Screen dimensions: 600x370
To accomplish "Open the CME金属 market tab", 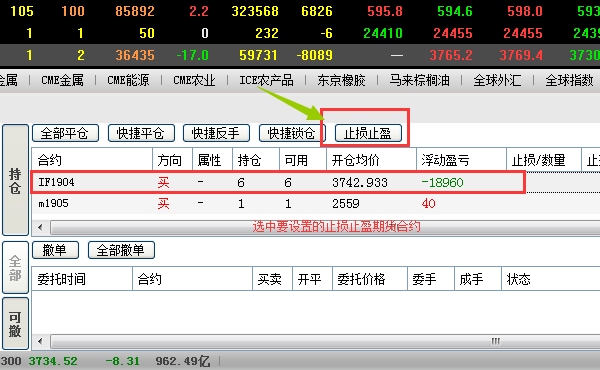I will [x=62, y=80].
